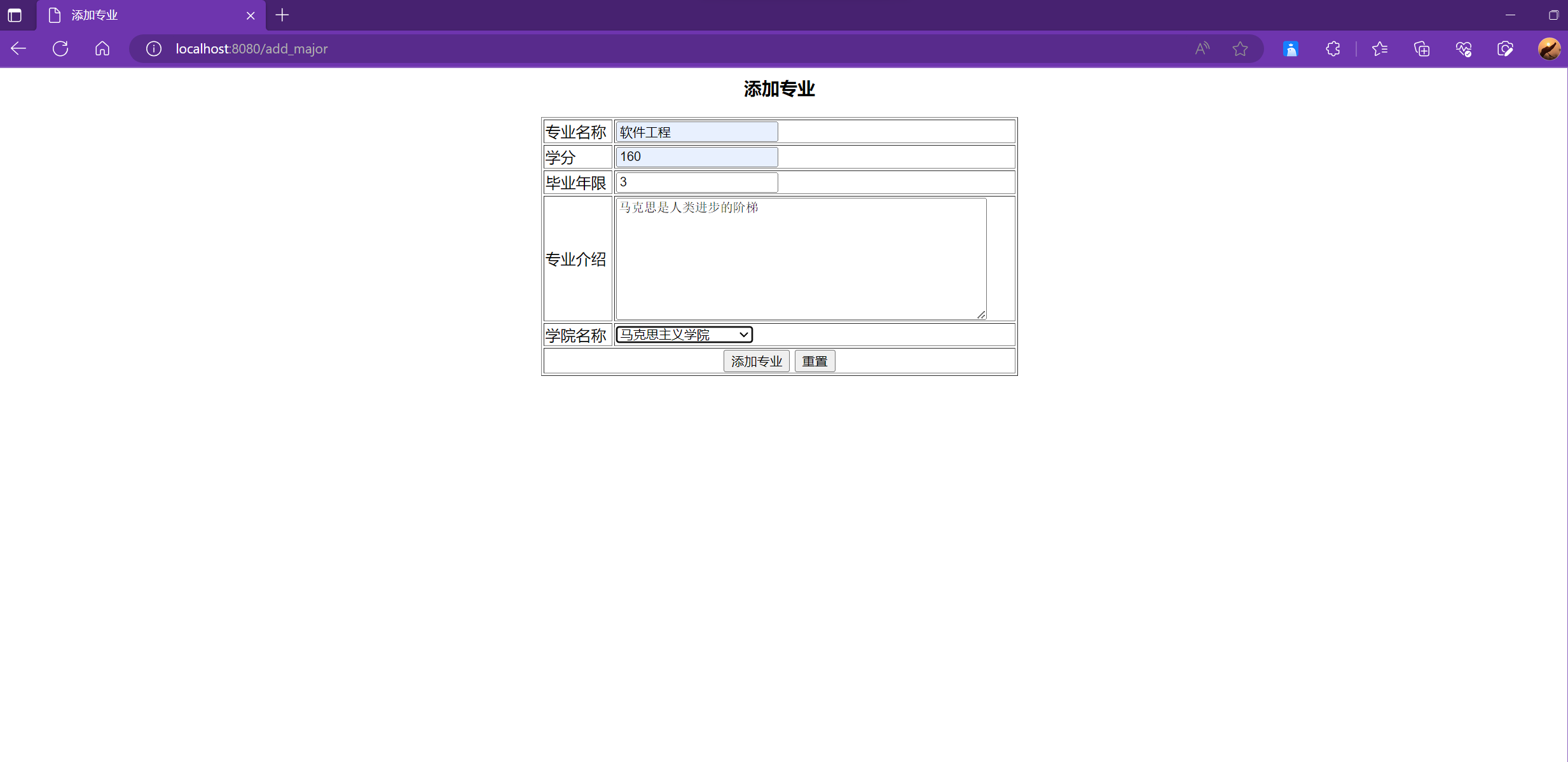This screenshot has width=1568, height=762.
Task: Go to the browser home page
Action: click(102, 48)
